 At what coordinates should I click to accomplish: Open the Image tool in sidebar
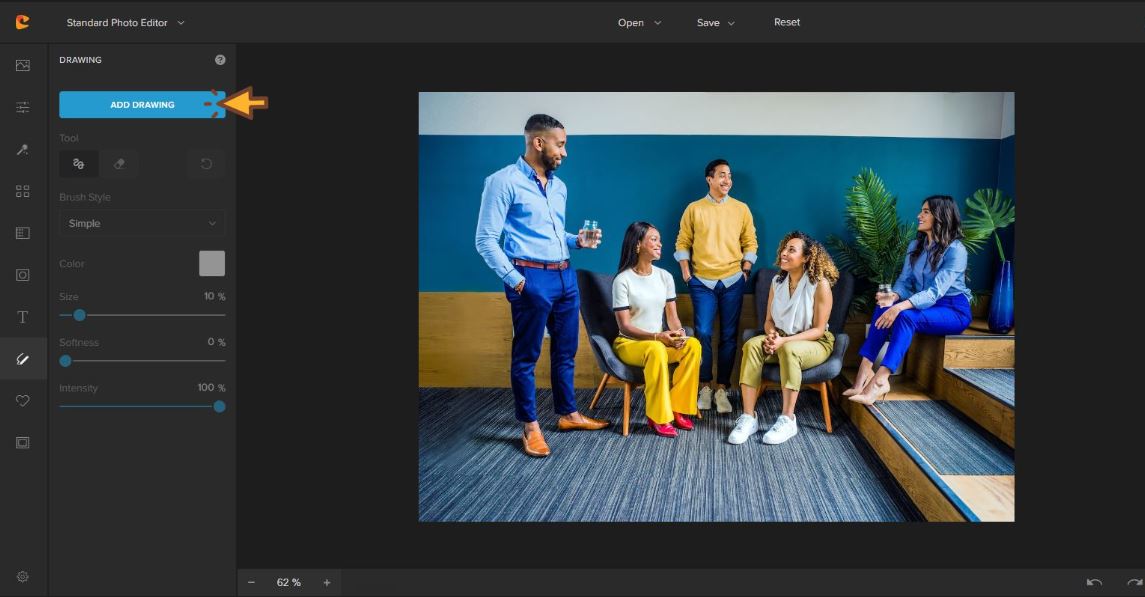tap(23, 65)
